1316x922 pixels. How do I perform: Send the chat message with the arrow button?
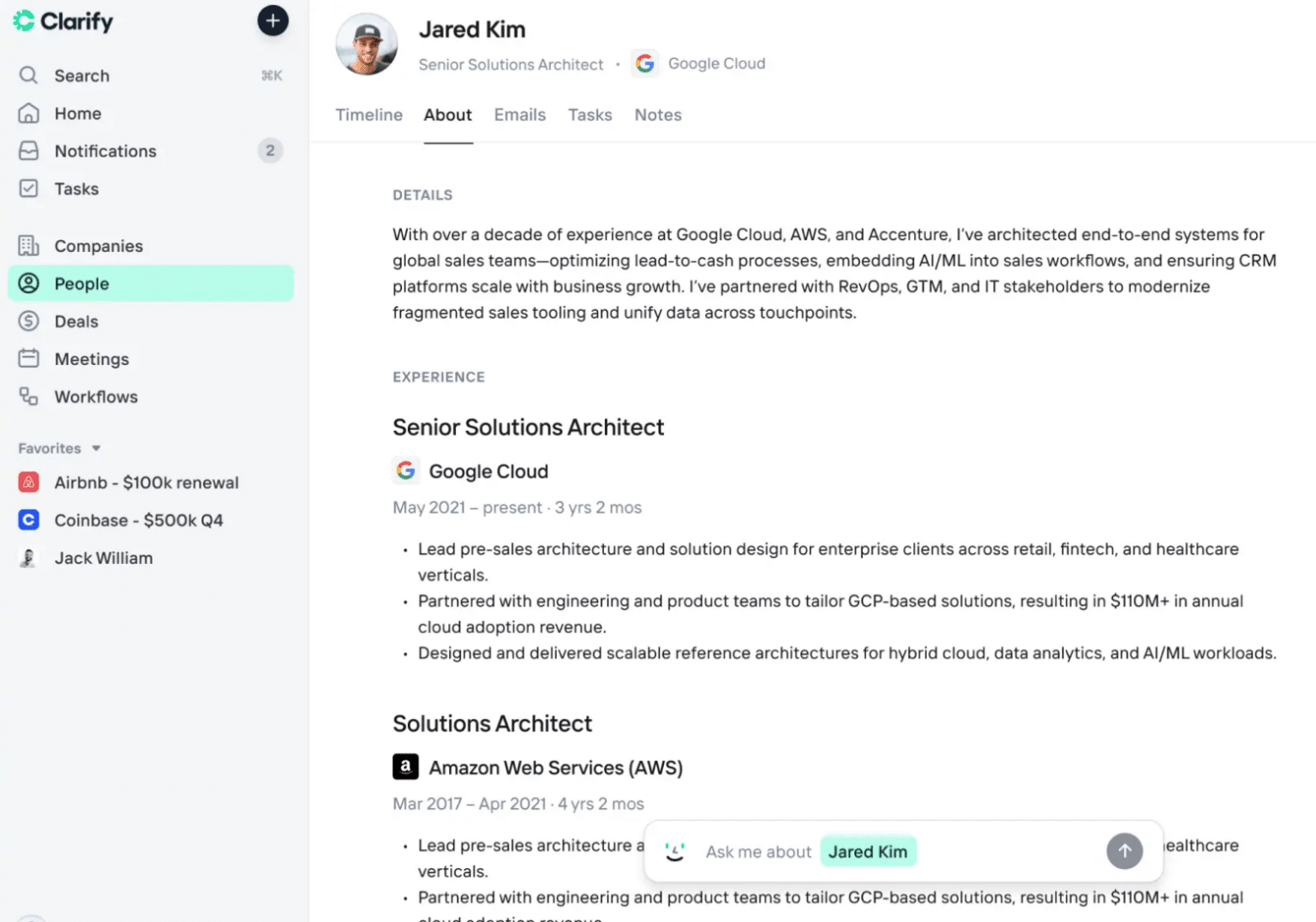[1124, 851]
